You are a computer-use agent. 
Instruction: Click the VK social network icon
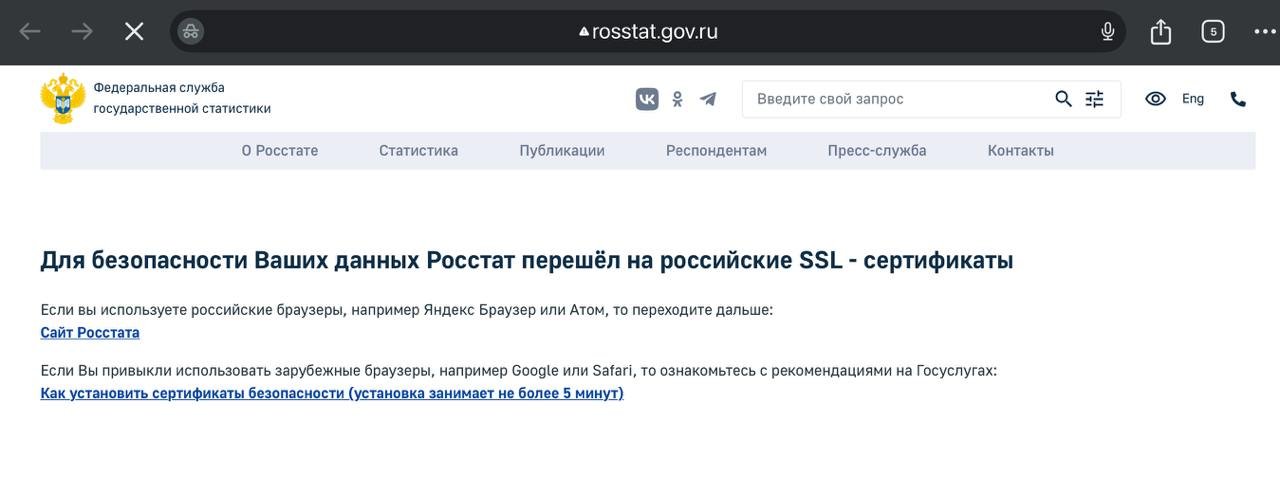[647, 99]
